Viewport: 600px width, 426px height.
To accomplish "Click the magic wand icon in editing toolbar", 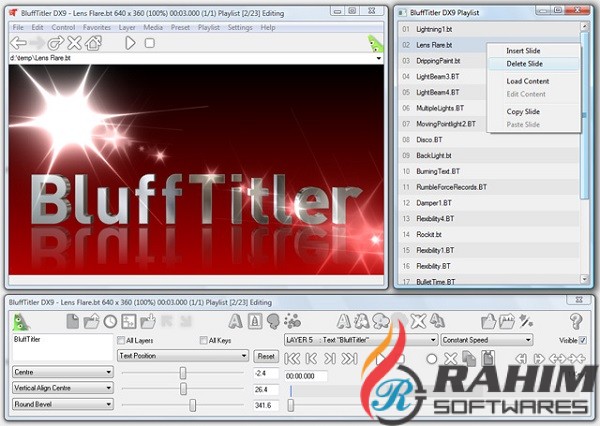I will 526,322.
